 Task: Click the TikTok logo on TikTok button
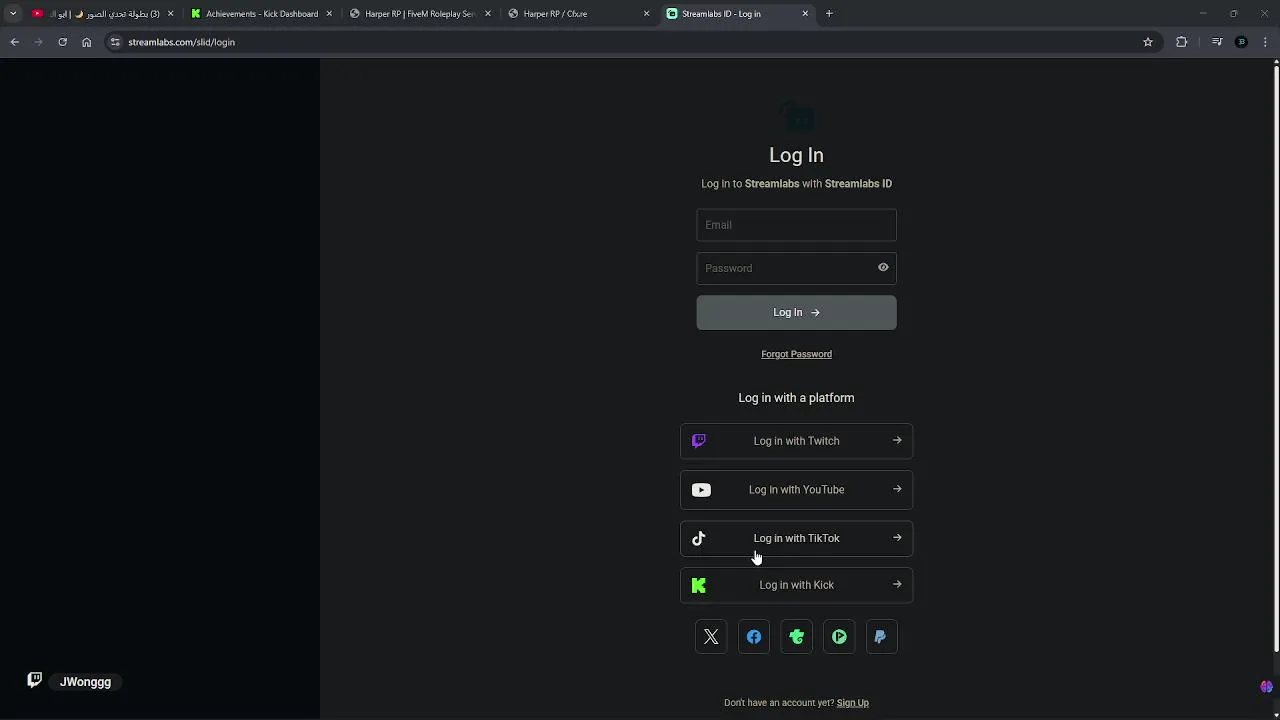pyautogui.click(x=699, y=538)
